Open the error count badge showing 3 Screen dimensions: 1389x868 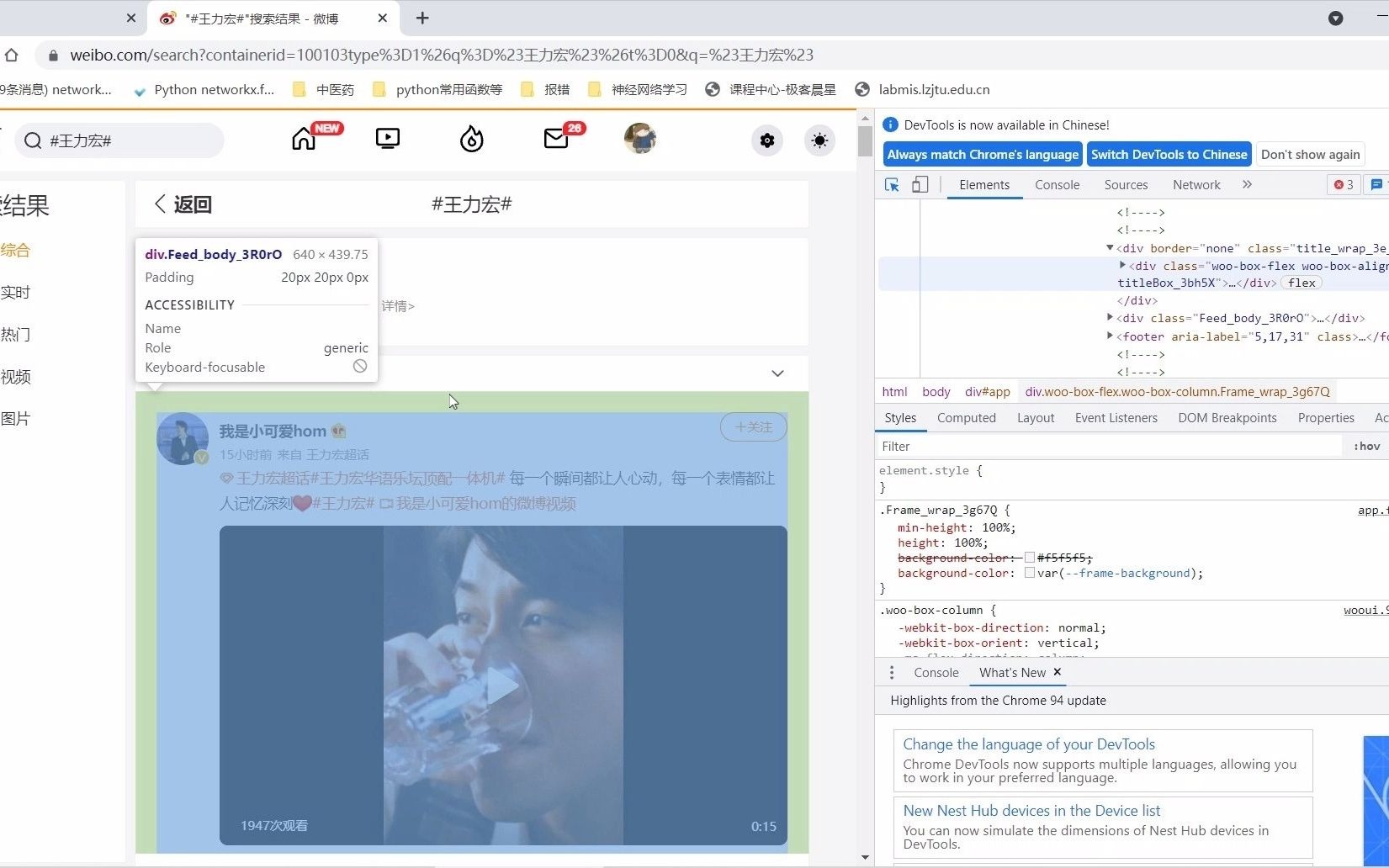point(1344,185)
